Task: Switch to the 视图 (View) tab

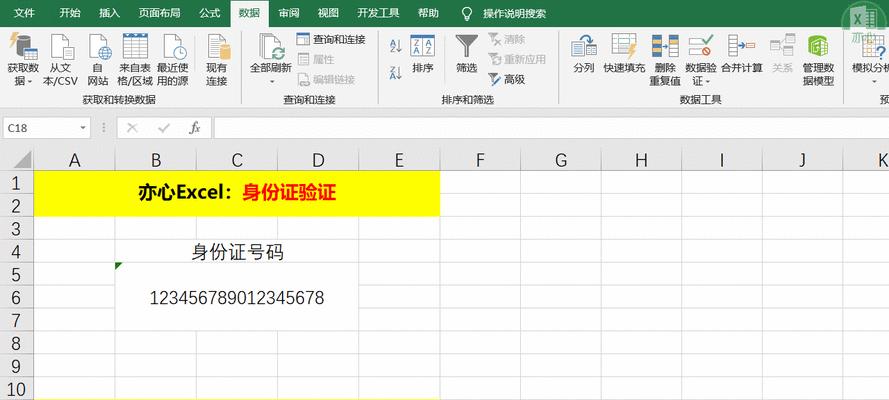Action: [328, 13]
